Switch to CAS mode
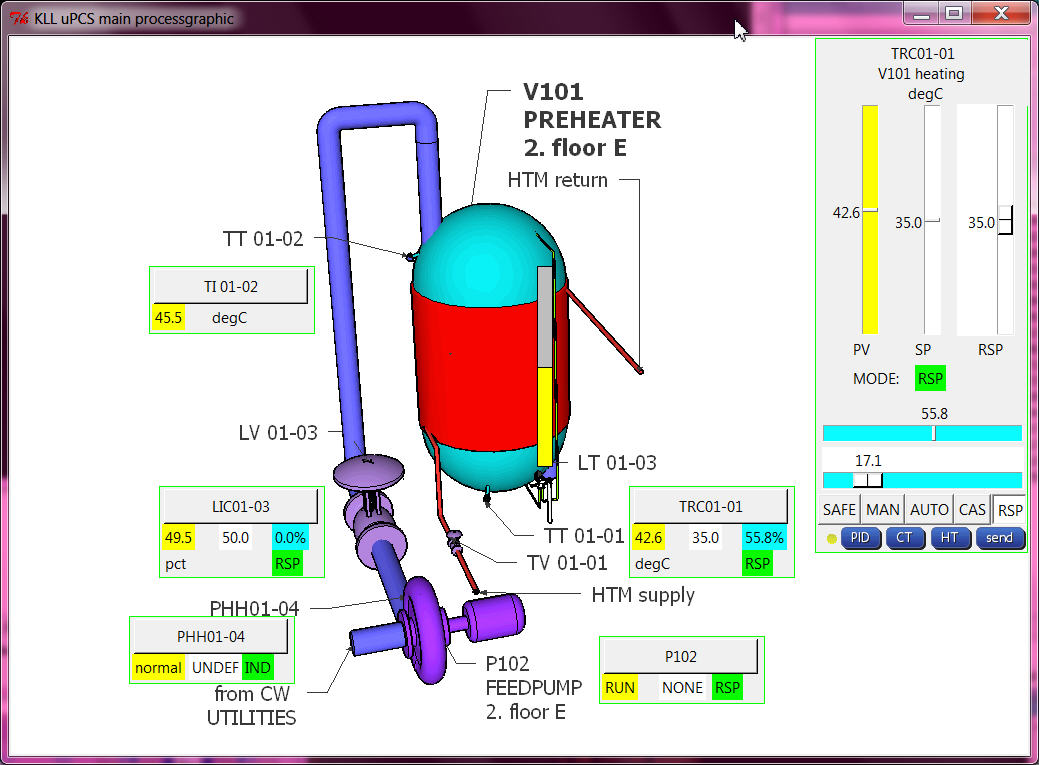 (x=972, y=509)
